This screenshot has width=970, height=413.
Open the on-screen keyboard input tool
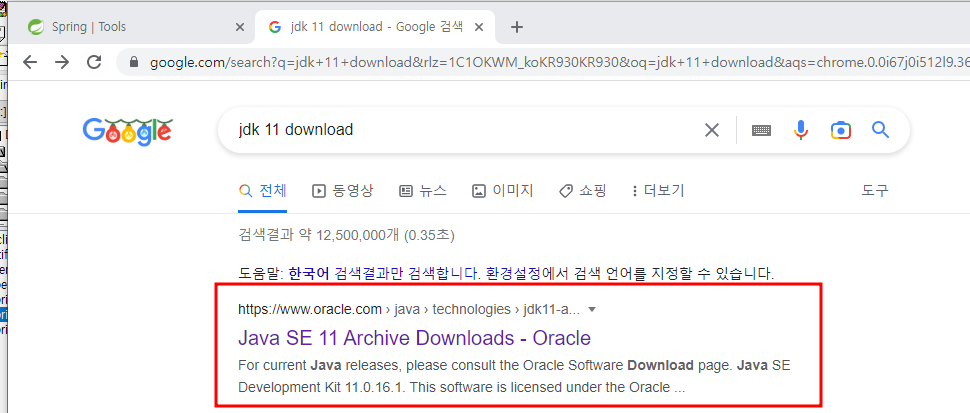[761, 130]
